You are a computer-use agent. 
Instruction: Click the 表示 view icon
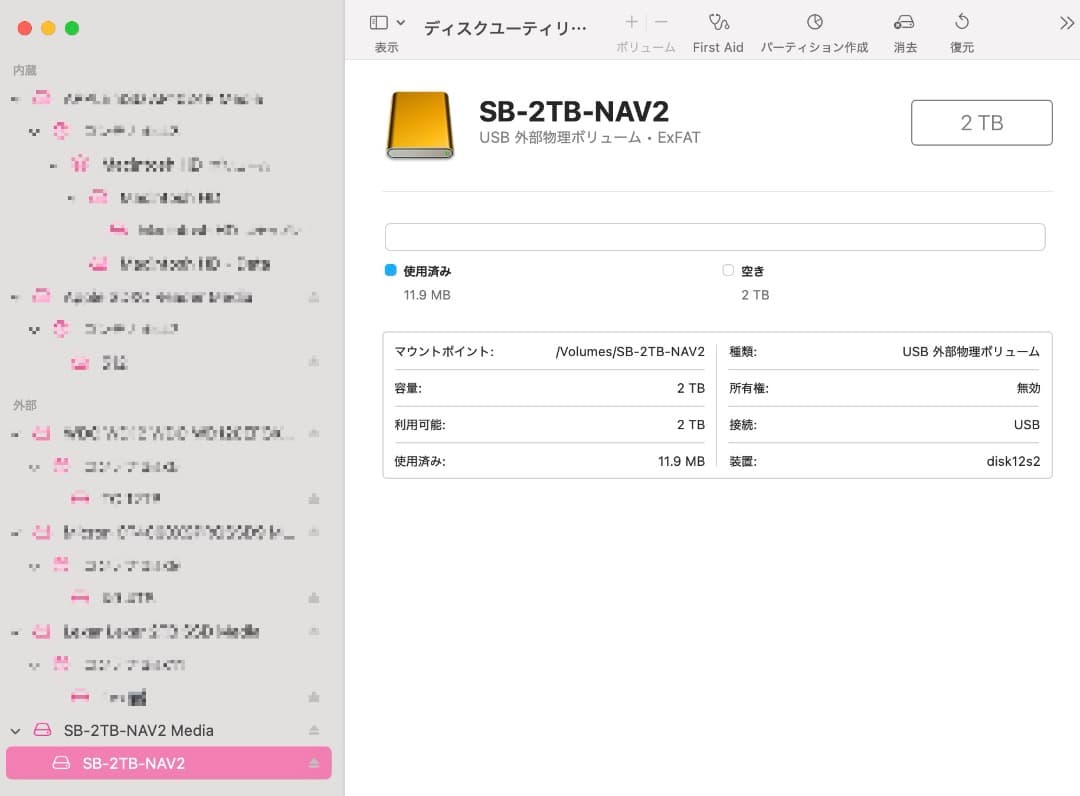click(379, 21)
